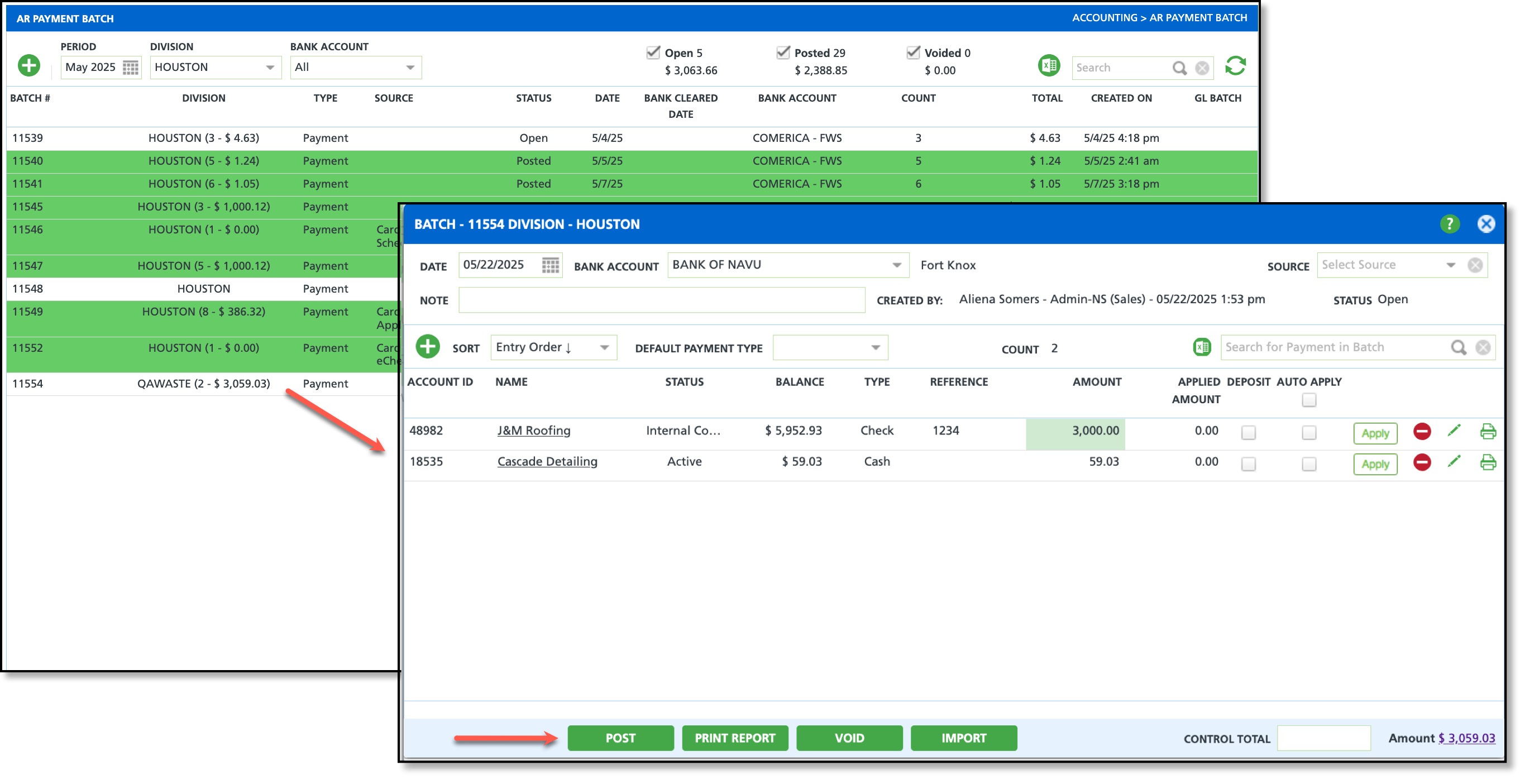Click the refresh batch list icon
The image size is (1520, 784).
[x=1235, y=66]
